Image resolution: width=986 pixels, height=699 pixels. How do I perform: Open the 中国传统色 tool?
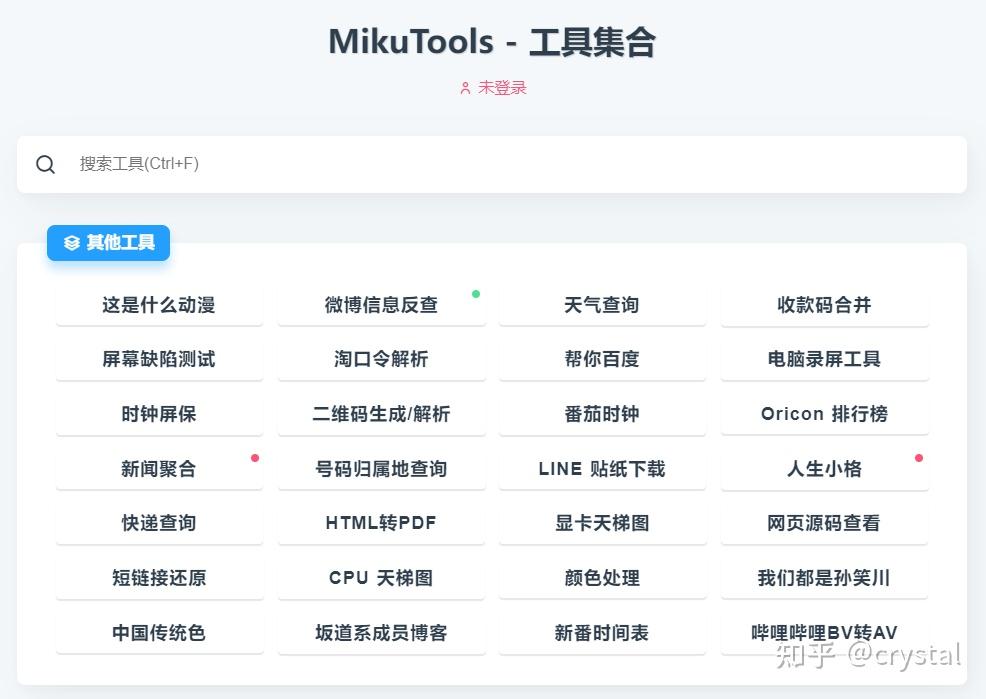pyautogui.click(x=159, y=632)
